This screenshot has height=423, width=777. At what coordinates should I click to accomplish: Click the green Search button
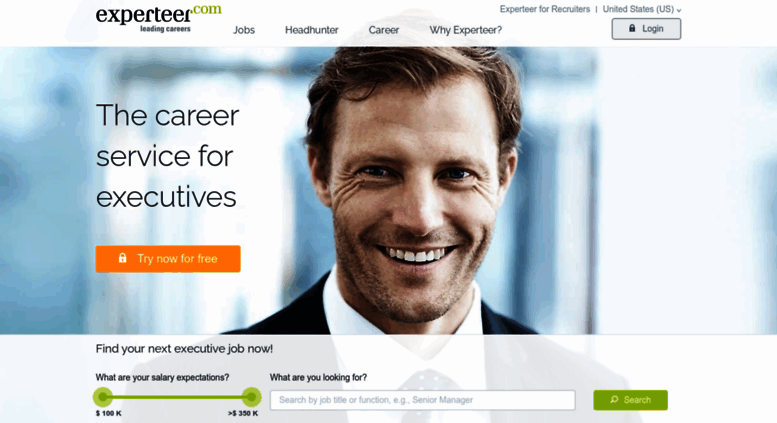point(630,400)
